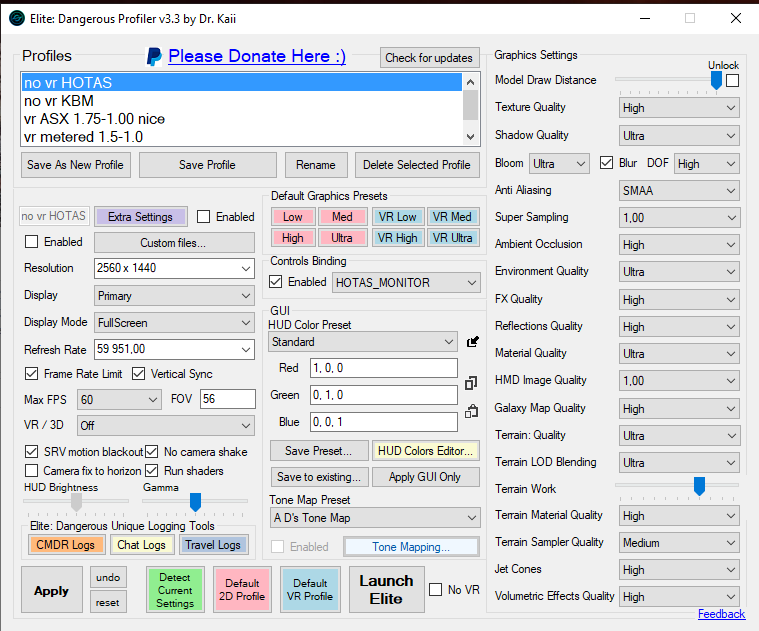Click the Feedback link

click(x=721, y=614)
